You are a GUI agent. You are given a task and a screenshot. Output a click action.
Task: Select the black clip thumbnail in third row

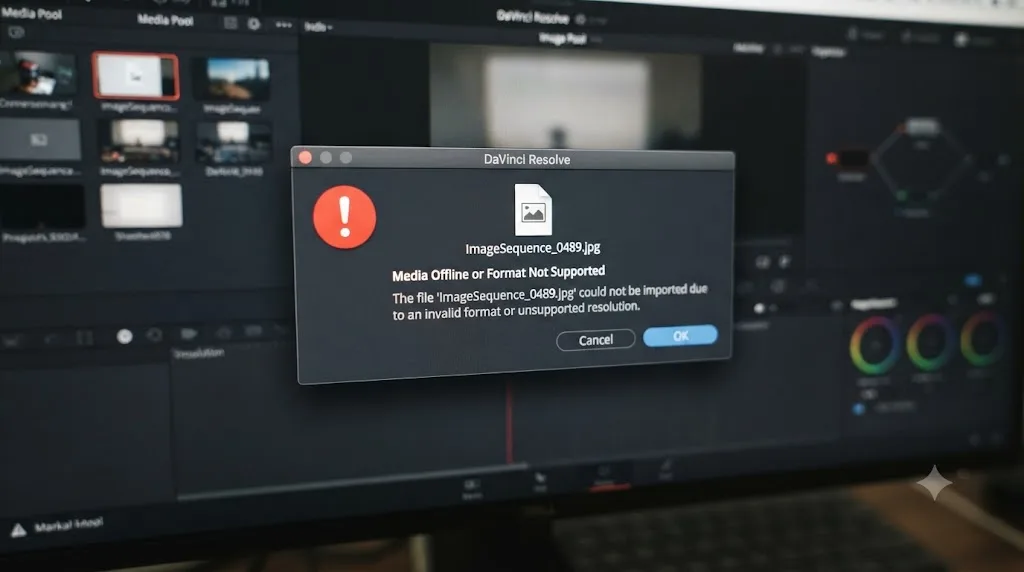pos(42,206)
